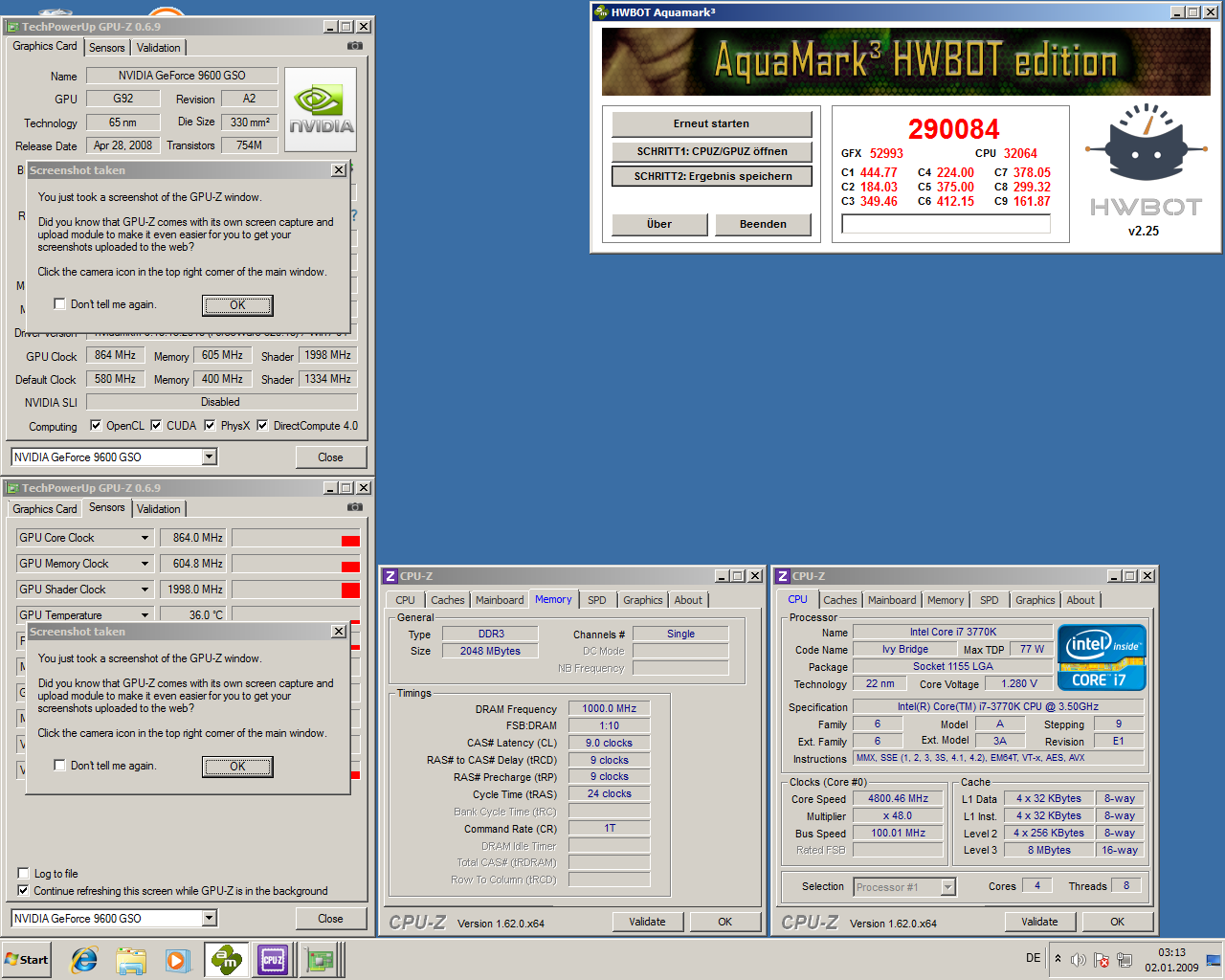1225x980 pixels.
Task: Expand the GPU Memory Clock sensor dropdown
Action: pyautogui.click(x=145, y=564)
